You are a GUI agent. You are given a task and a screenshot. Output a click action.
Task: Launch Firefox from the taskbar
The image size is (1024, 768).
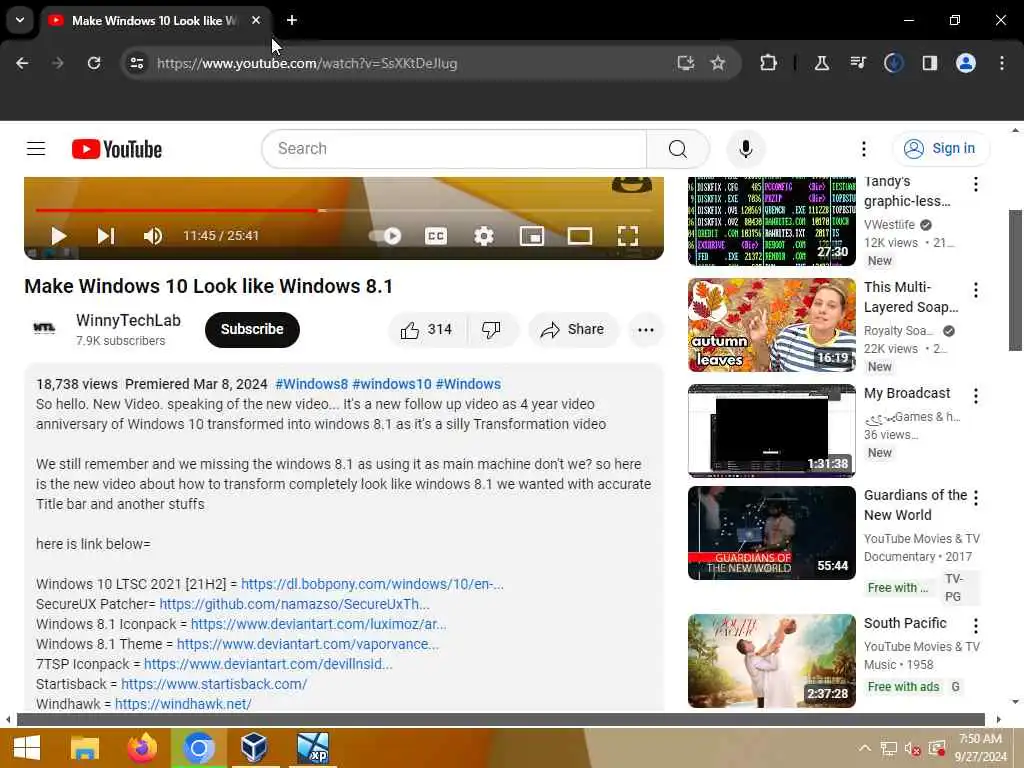click(142, 748)
